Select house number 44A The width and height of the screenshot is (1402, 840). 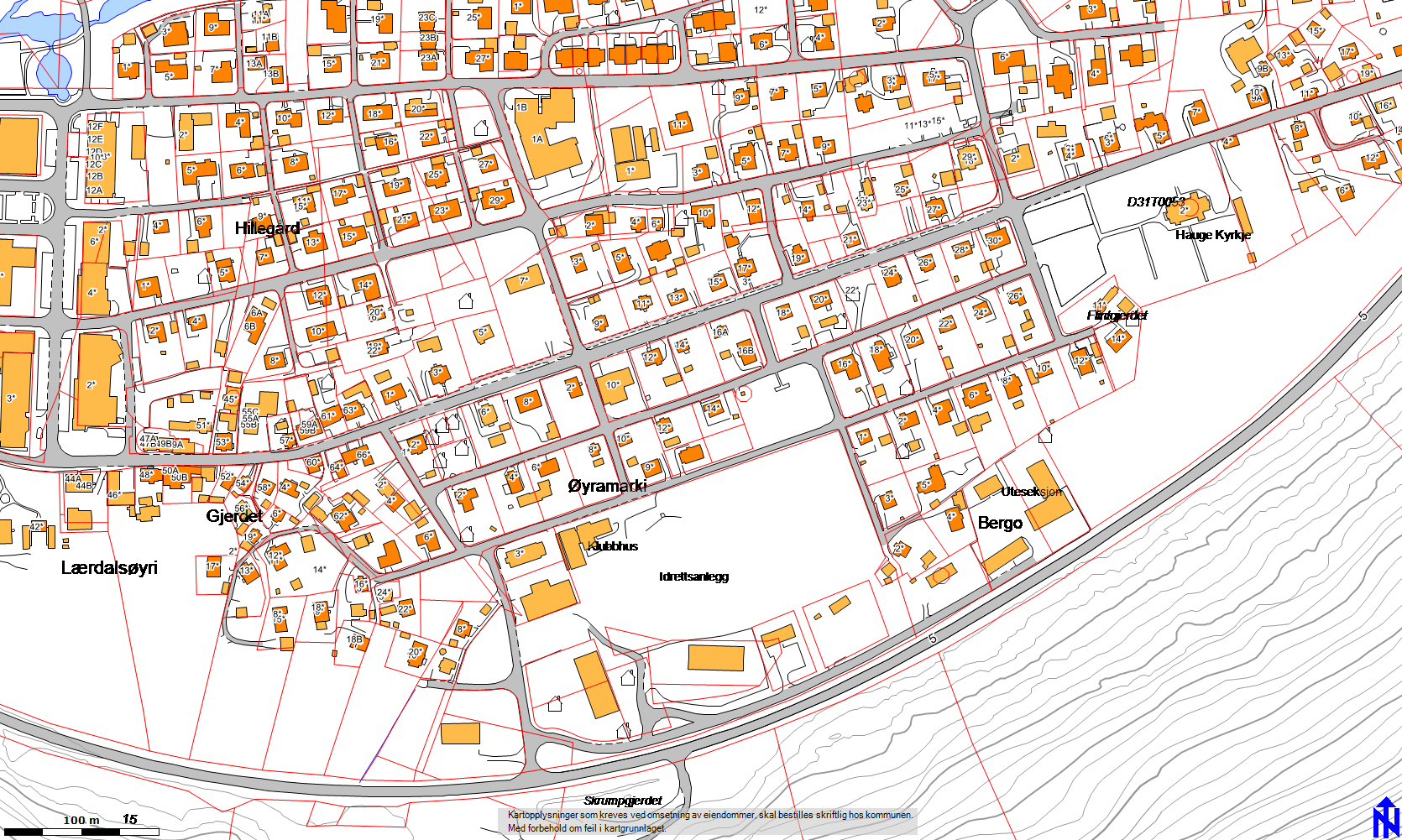pos(73,478)
